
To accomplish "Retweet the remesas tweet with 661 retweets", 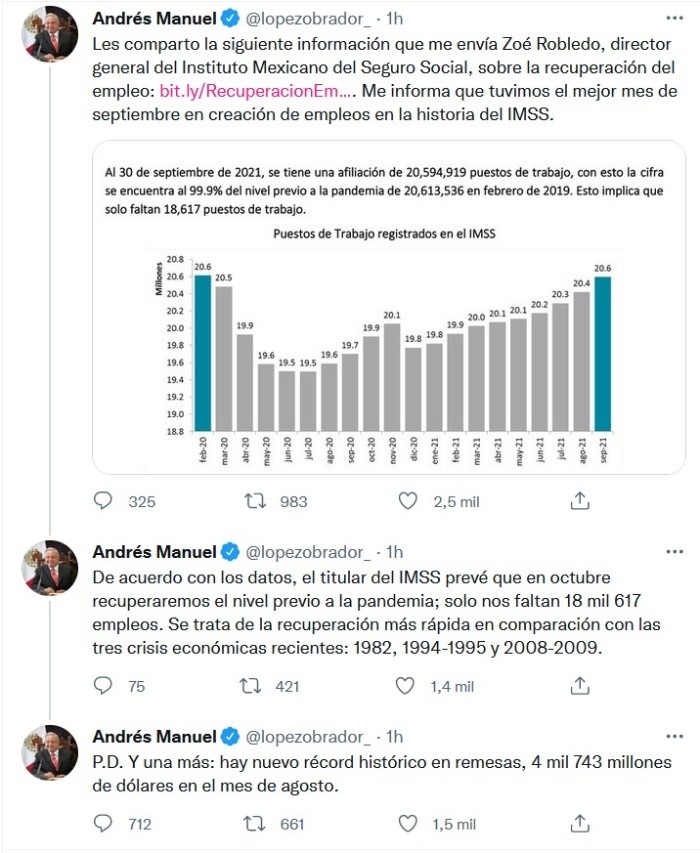I will (255, 824).
